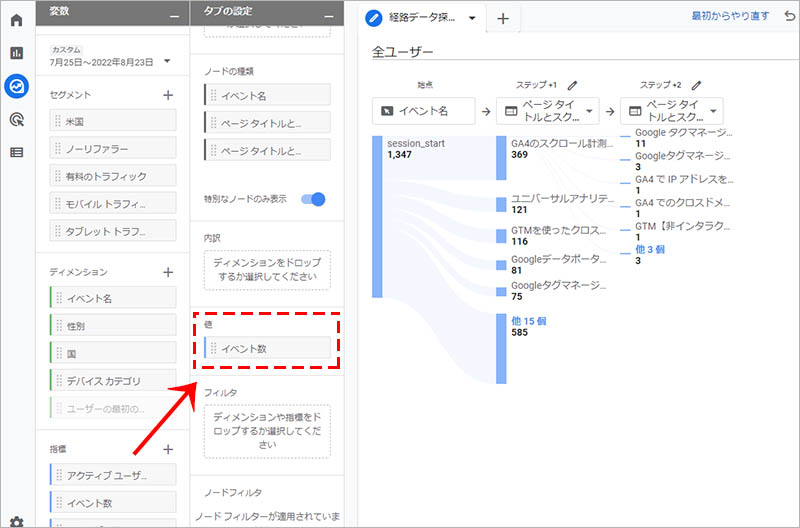The height and width of the screenshot is (528, 800).
Task: Add a new dimension with plus icon
Action: click(x=168, y=272)
